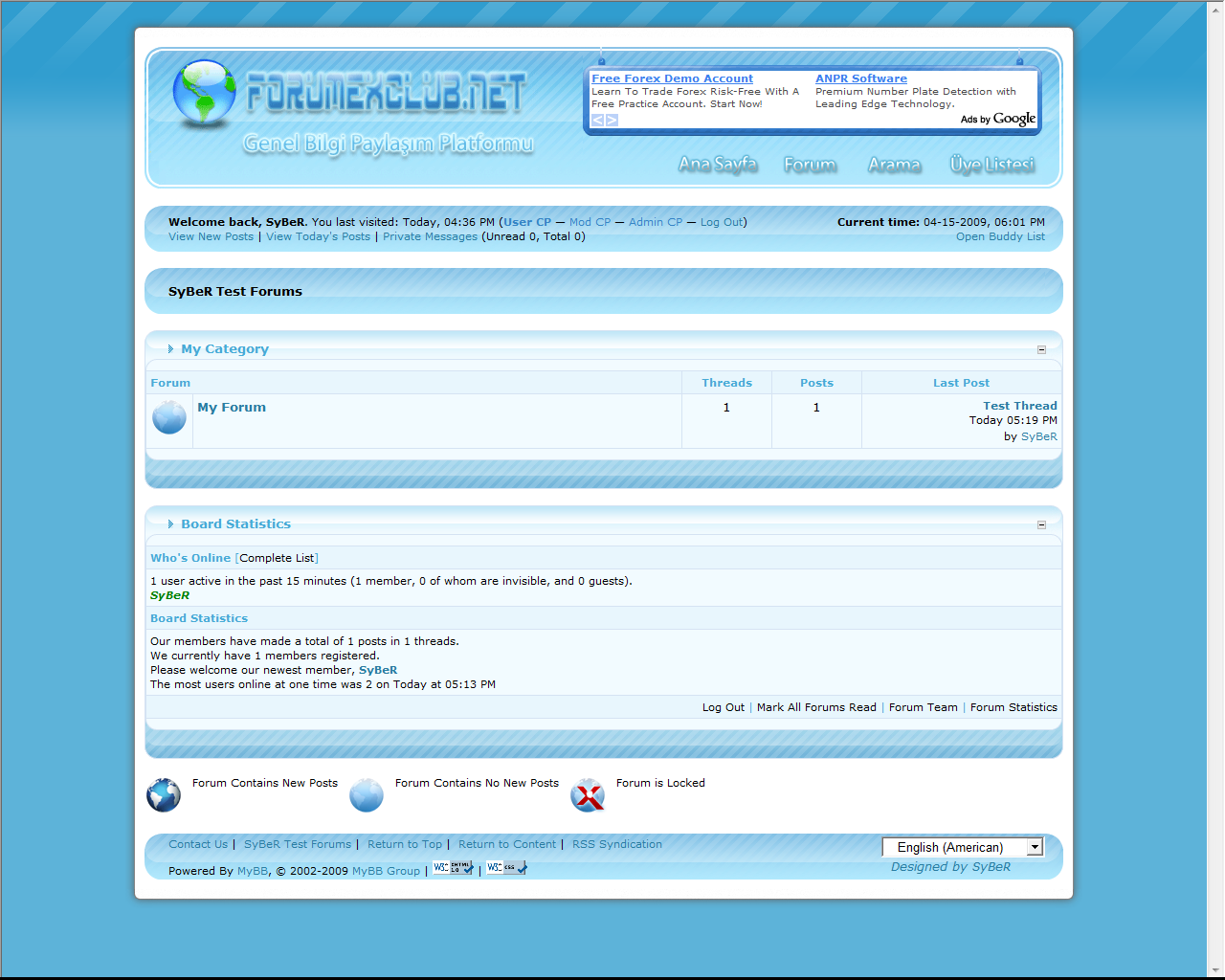The height and width of the screenshot is (980, 1225).
Task: Open RSS Syndication
Action: point(617,844)
